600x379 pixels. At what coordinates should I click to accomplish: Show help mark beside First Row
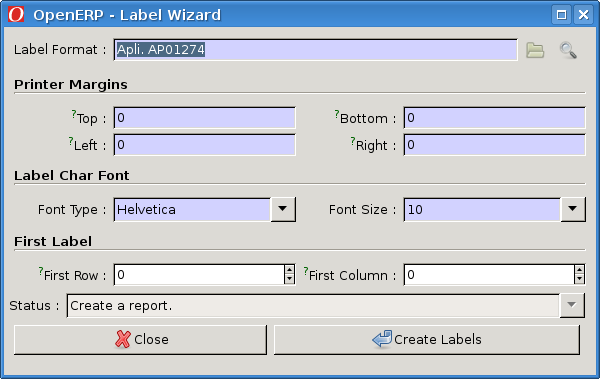(x=41, y=271)
